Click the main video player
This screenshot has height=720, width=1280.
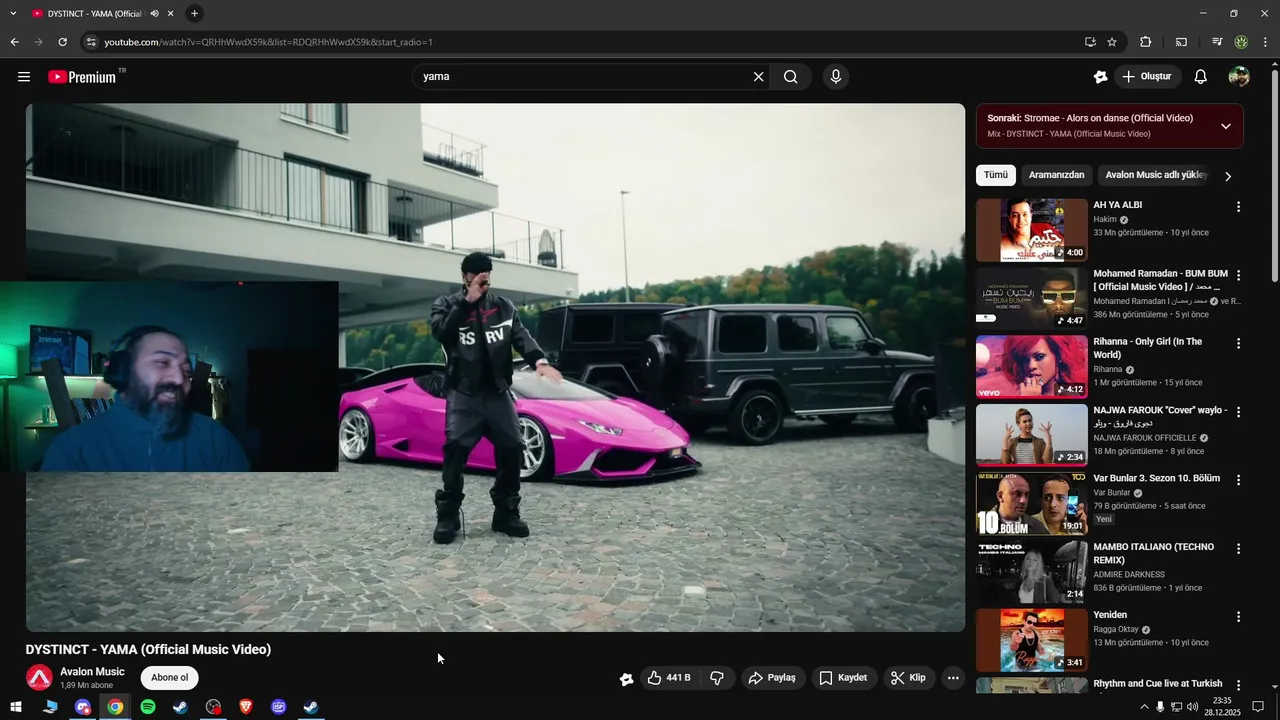click(x=495, y=367)
